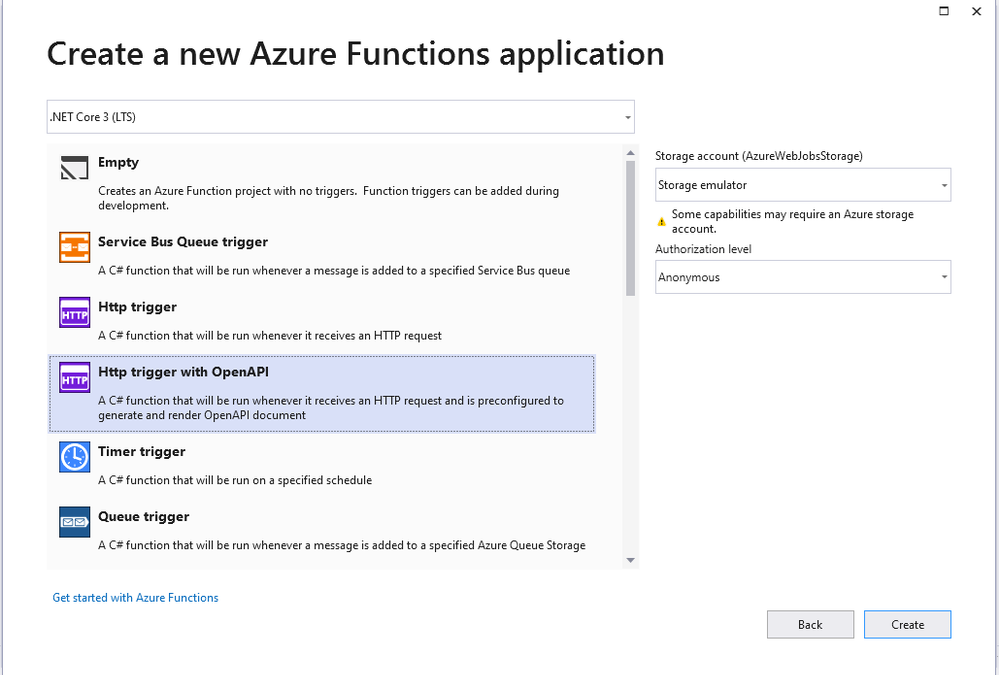Click the scroll down arrow of template list

630,560
